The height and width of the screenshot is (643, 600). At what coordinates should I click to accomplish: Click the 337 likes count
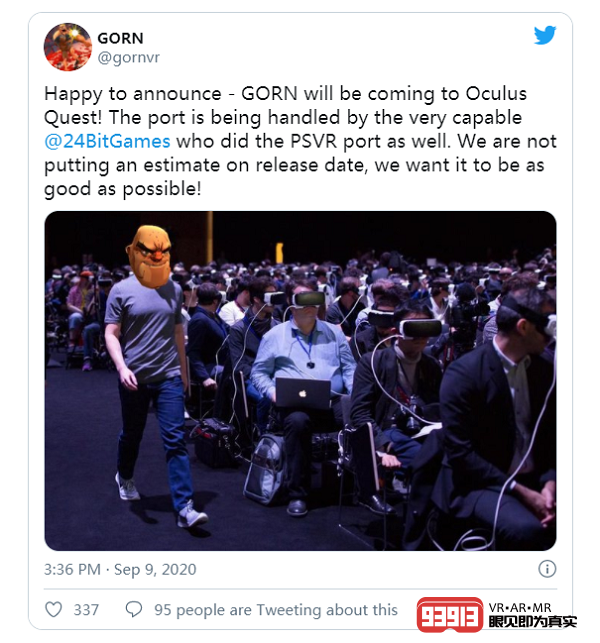coord(86,610)
